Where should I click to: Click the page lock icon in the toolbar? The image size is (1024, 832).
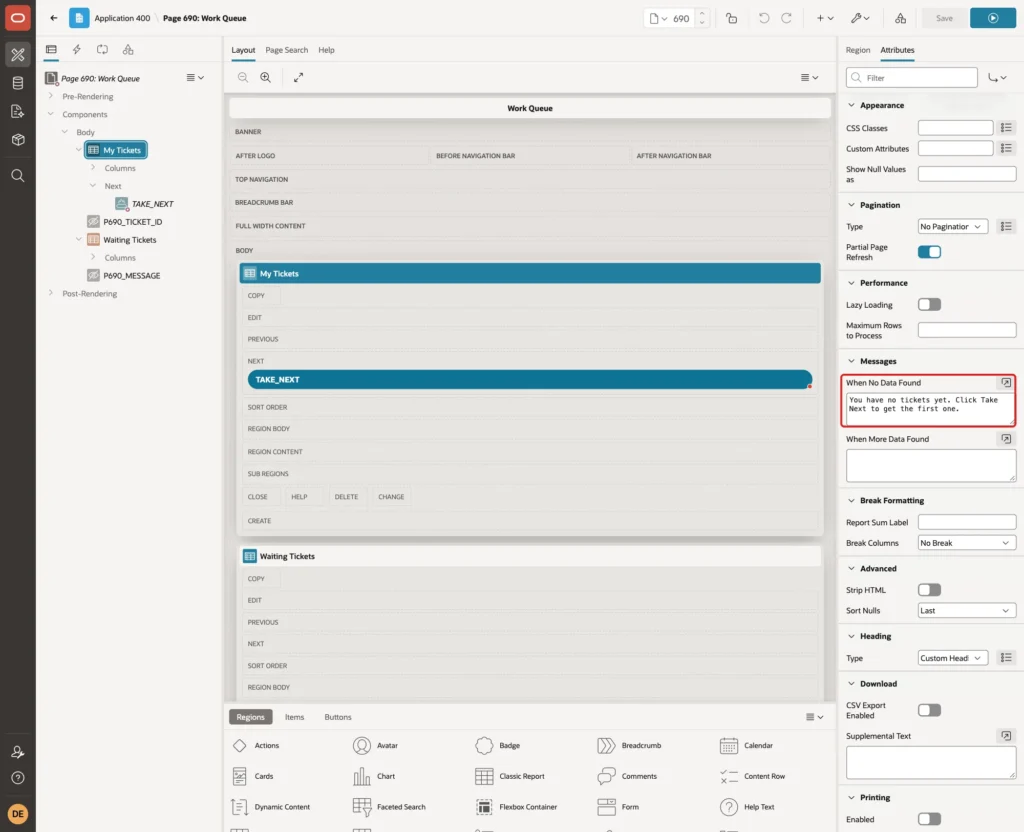(731, 18)
